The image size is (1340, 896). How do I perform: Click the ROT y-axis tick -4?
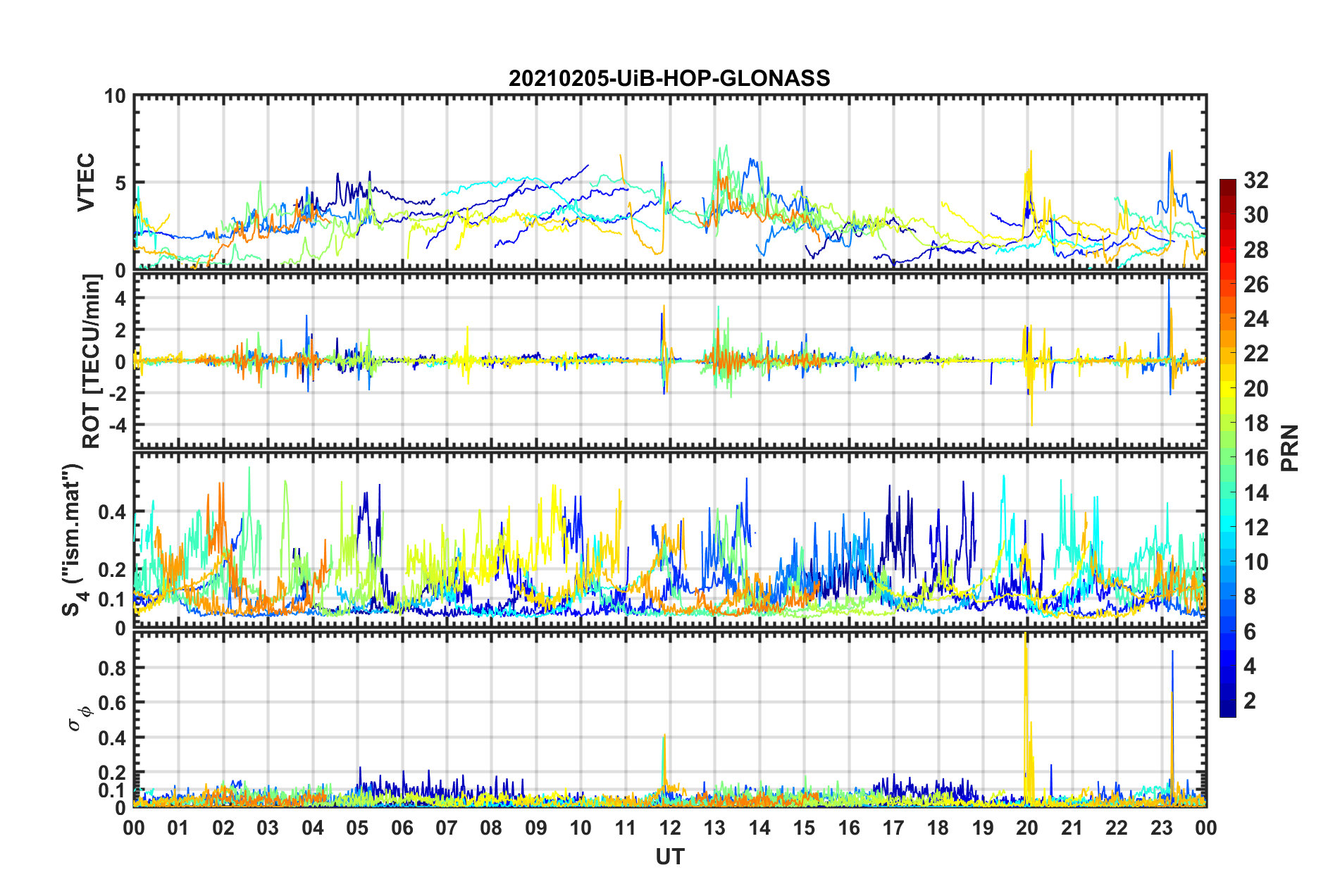coord(116,425)
